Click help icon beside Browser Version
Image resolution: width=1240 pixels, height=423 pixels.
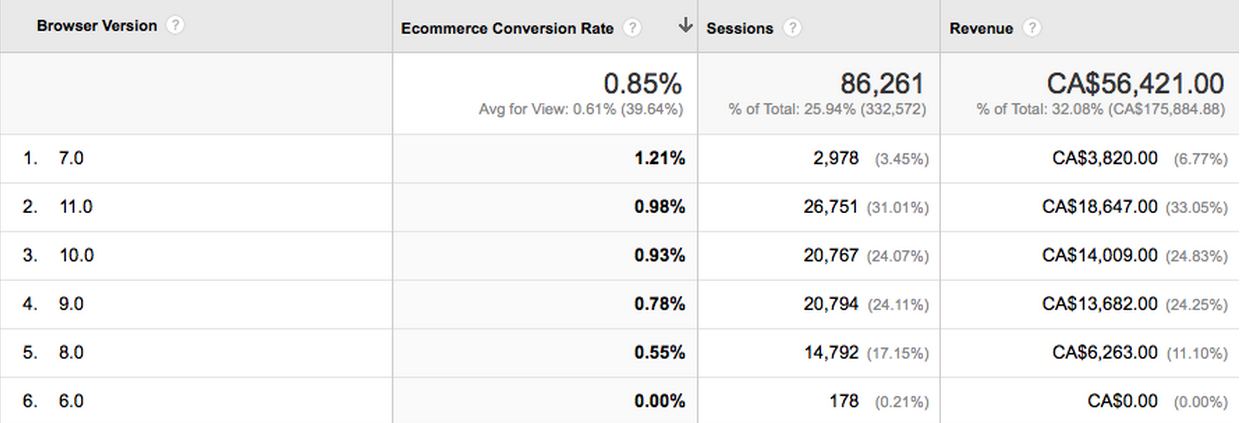[x=176, y=26]
